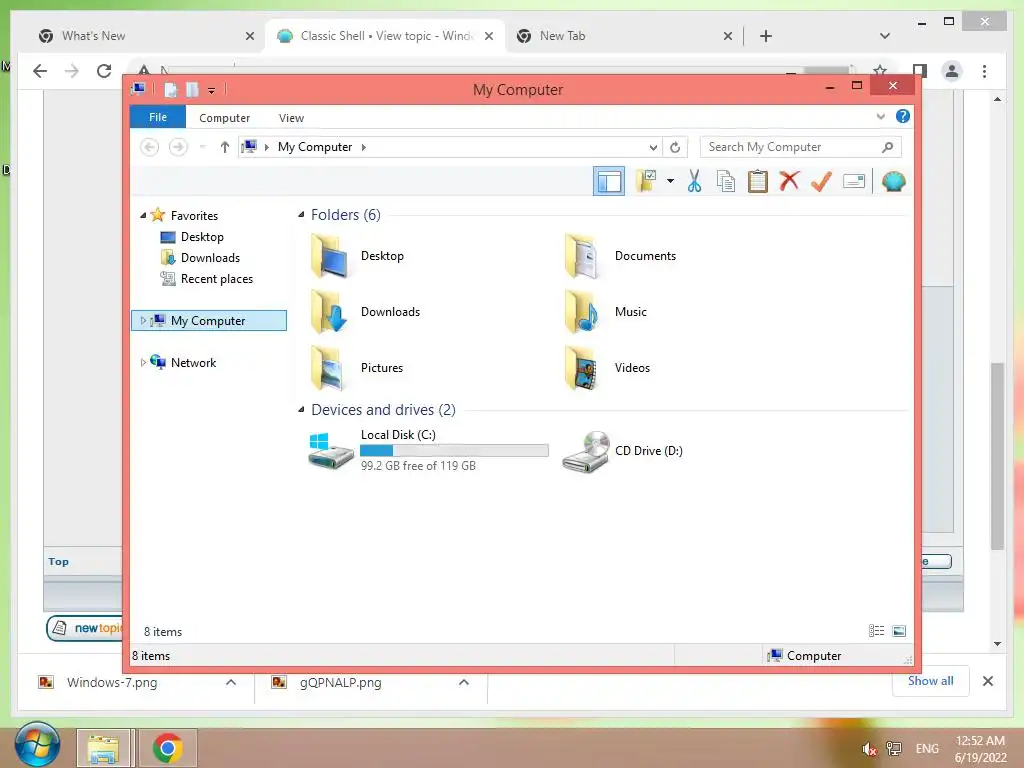Click Explorer Back navigation arrow
The width and height of the screenshot is (1024, 768).
point(150,147)
